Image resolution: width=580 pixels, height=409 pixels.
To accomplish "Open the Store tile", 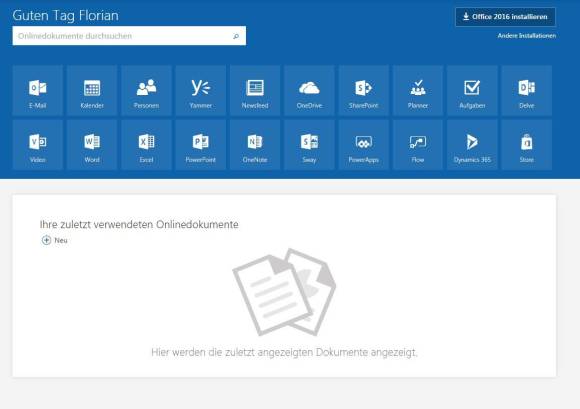I will (527, 145).
